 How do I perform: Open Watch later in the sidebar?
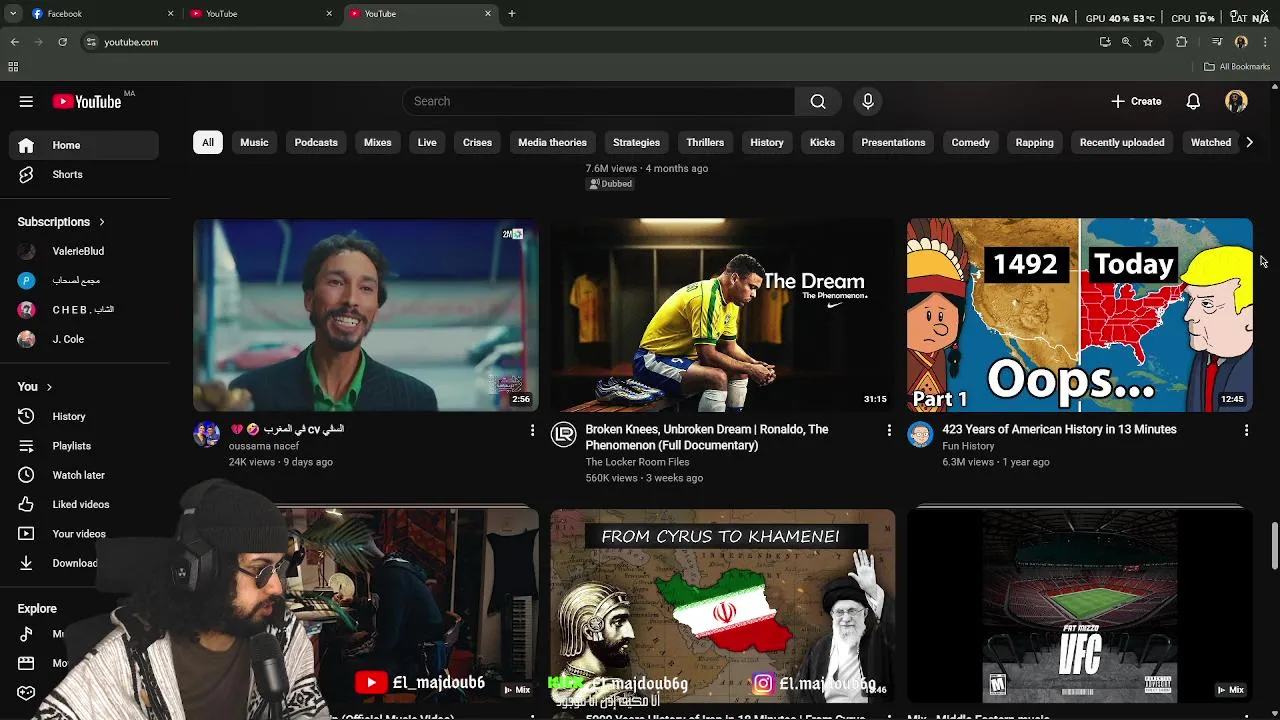[84, 475]
